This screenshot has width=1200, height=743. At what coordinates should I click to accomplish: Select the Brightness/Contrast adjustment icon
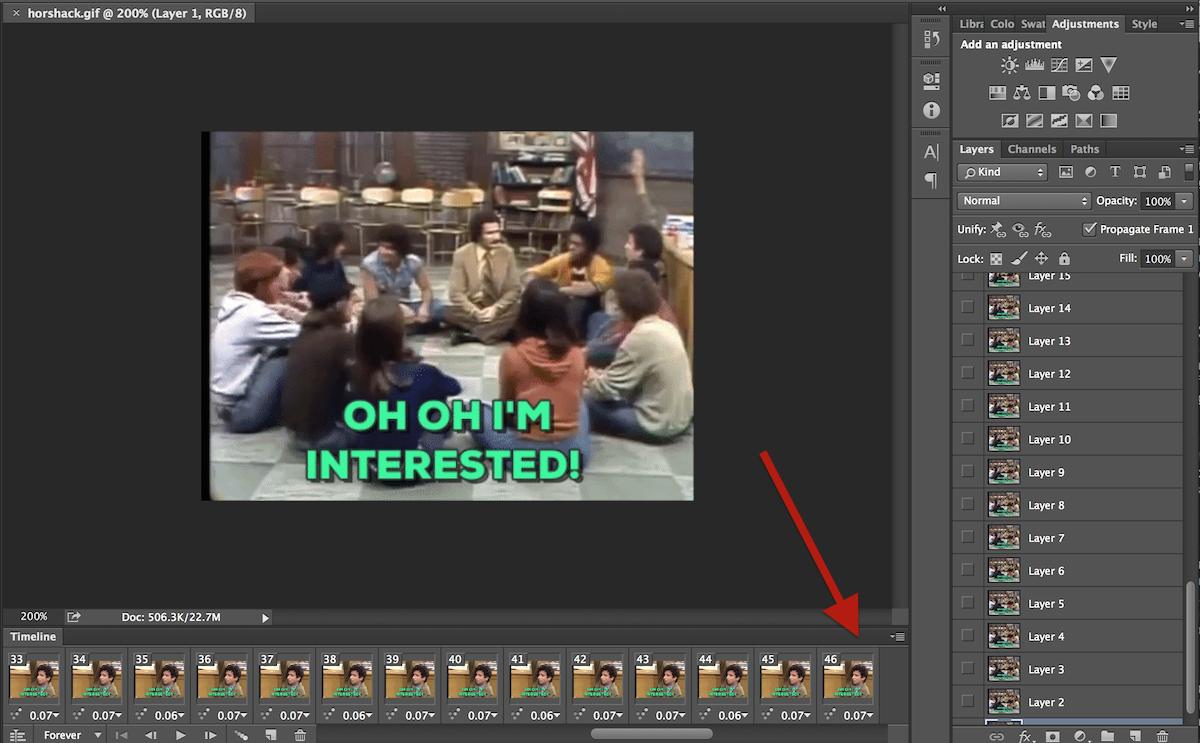coord(1010,65)
